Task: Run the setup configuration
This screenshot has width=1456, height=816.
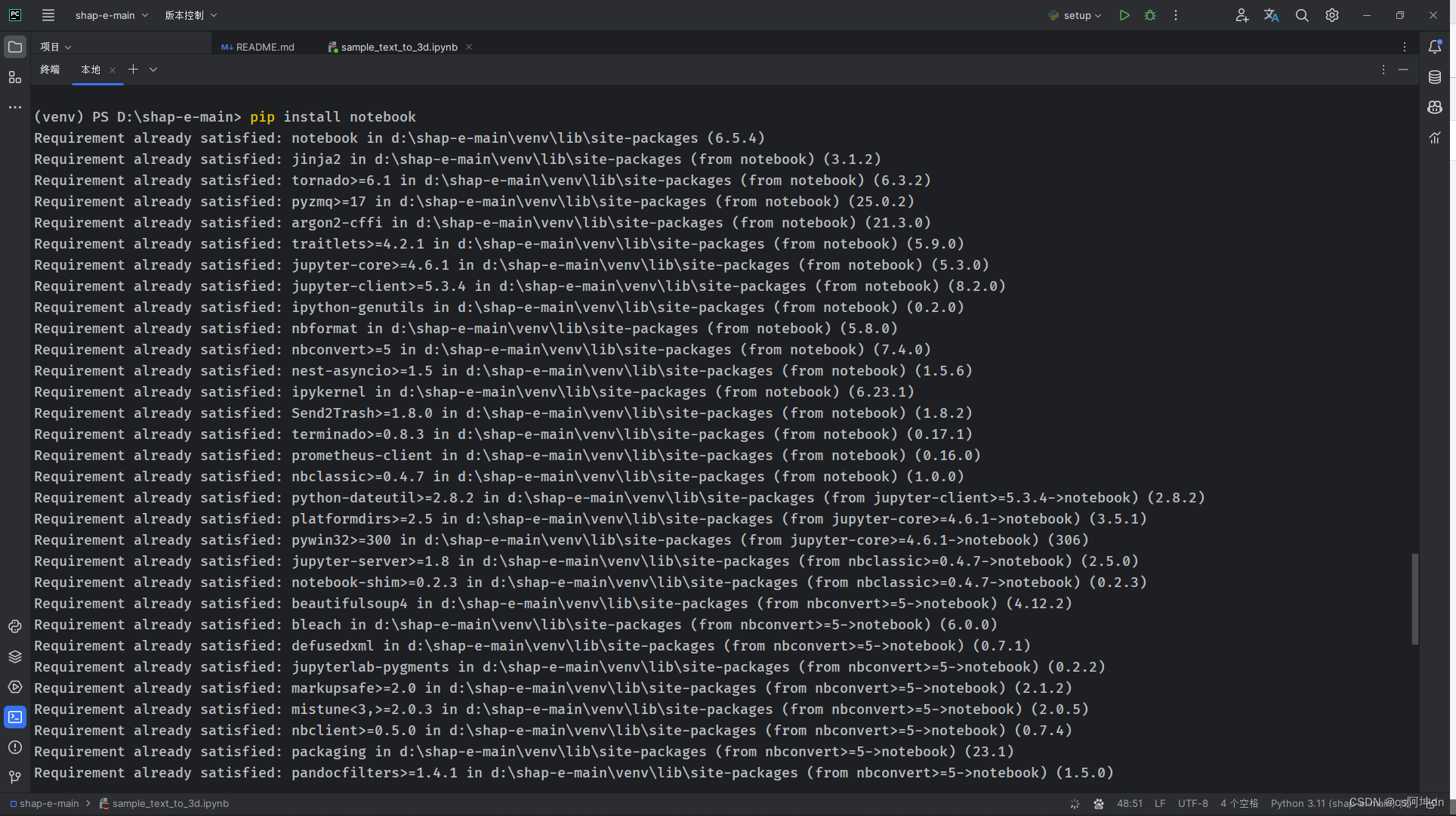Action: 1124,15
